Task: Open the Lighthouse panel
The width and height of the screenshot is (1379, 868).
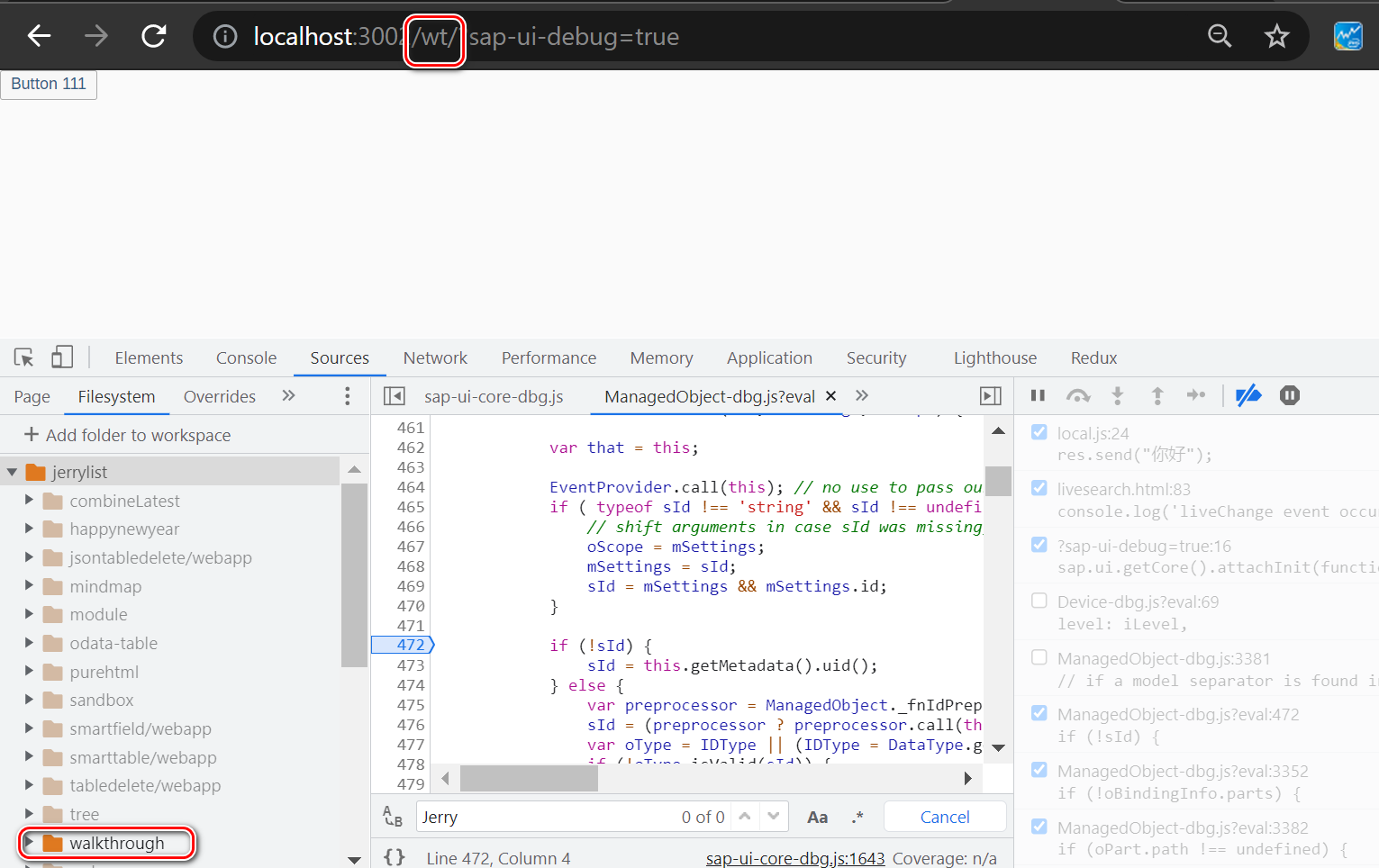Action: click(x=995, y=357)
